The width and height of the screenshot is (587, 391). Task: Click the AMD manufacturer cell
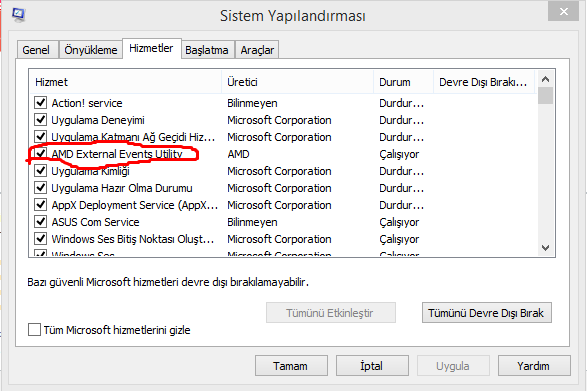click(x=238, y=154)
